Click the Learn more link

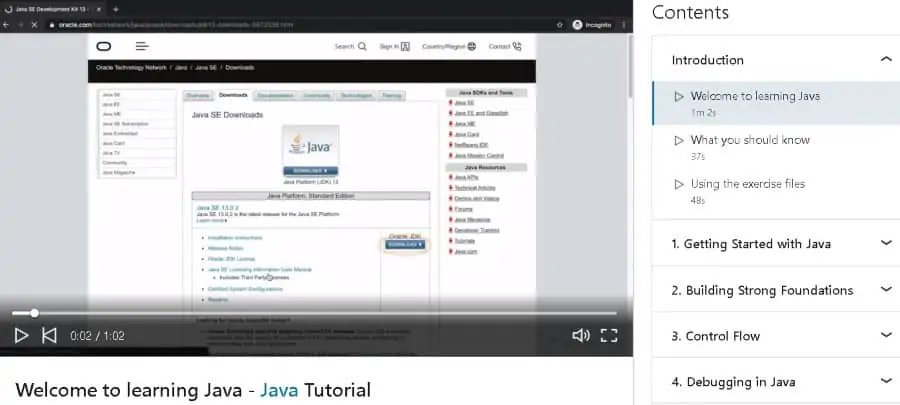point(211,220)
